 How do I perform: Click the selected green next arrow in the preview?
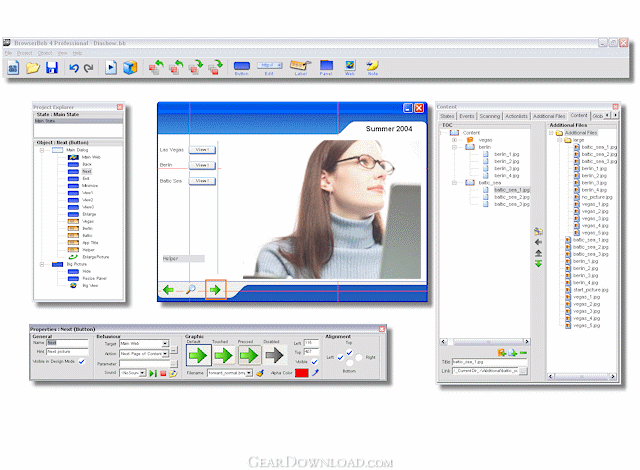click(x=216, y=290)
